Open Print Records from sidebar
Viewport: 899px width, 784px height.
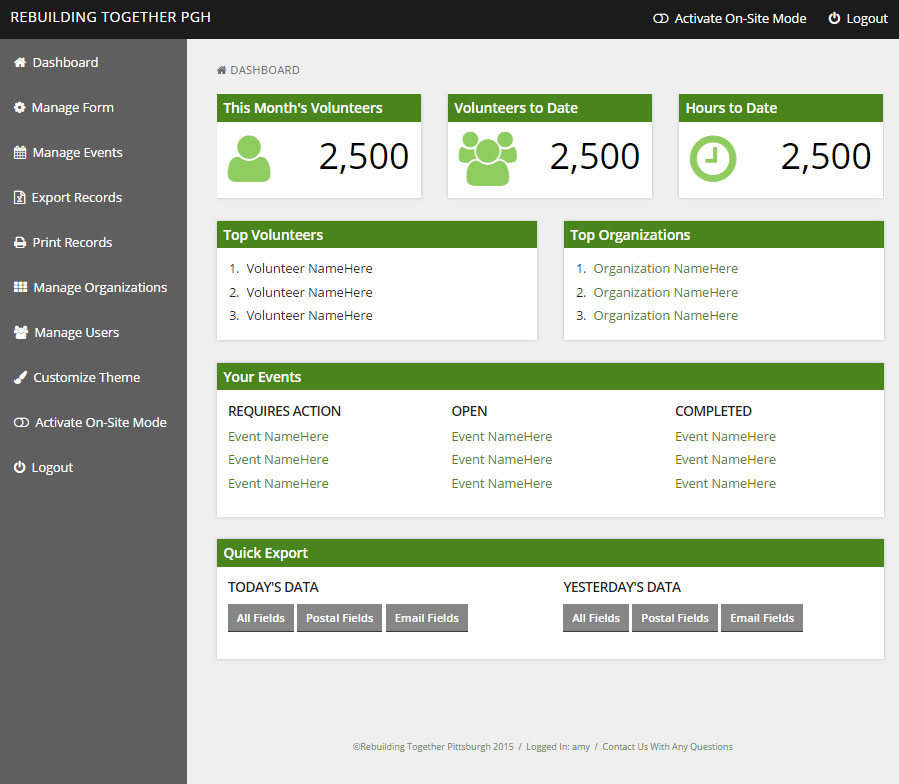72,243
